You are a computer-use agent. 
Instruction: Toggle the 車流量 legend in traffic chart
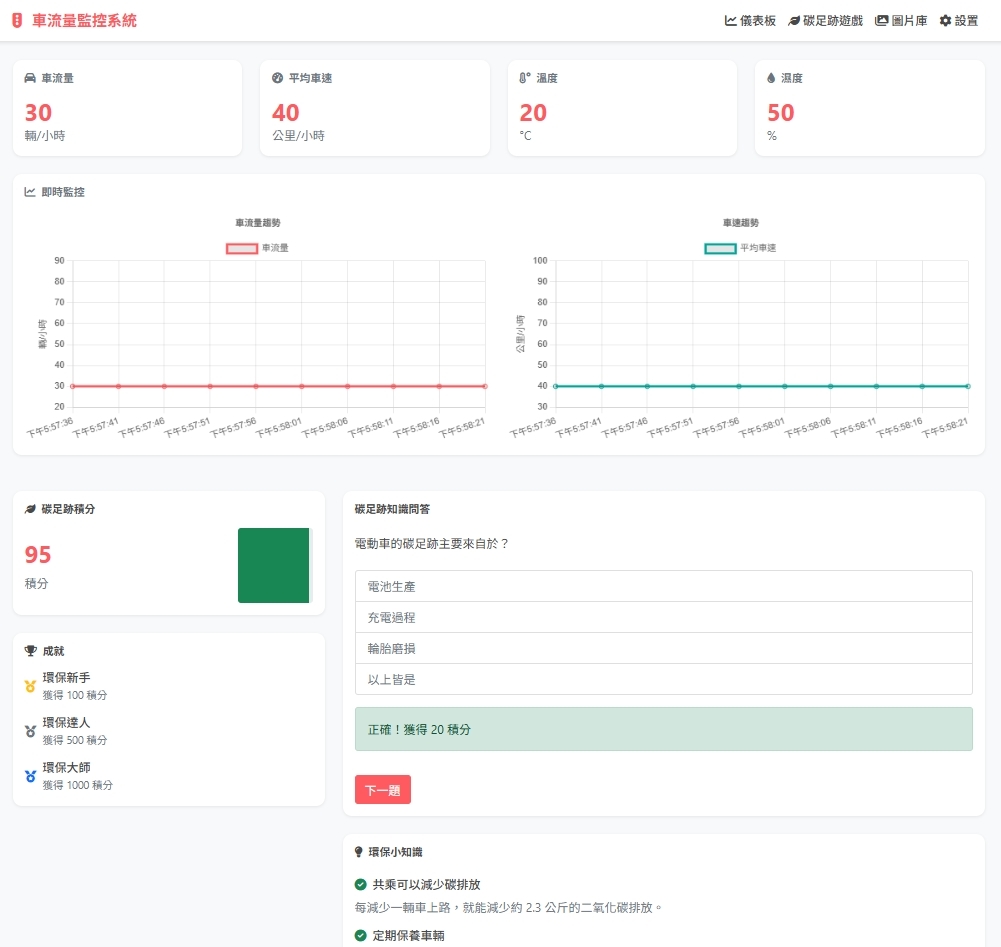(x=258, y=248)
